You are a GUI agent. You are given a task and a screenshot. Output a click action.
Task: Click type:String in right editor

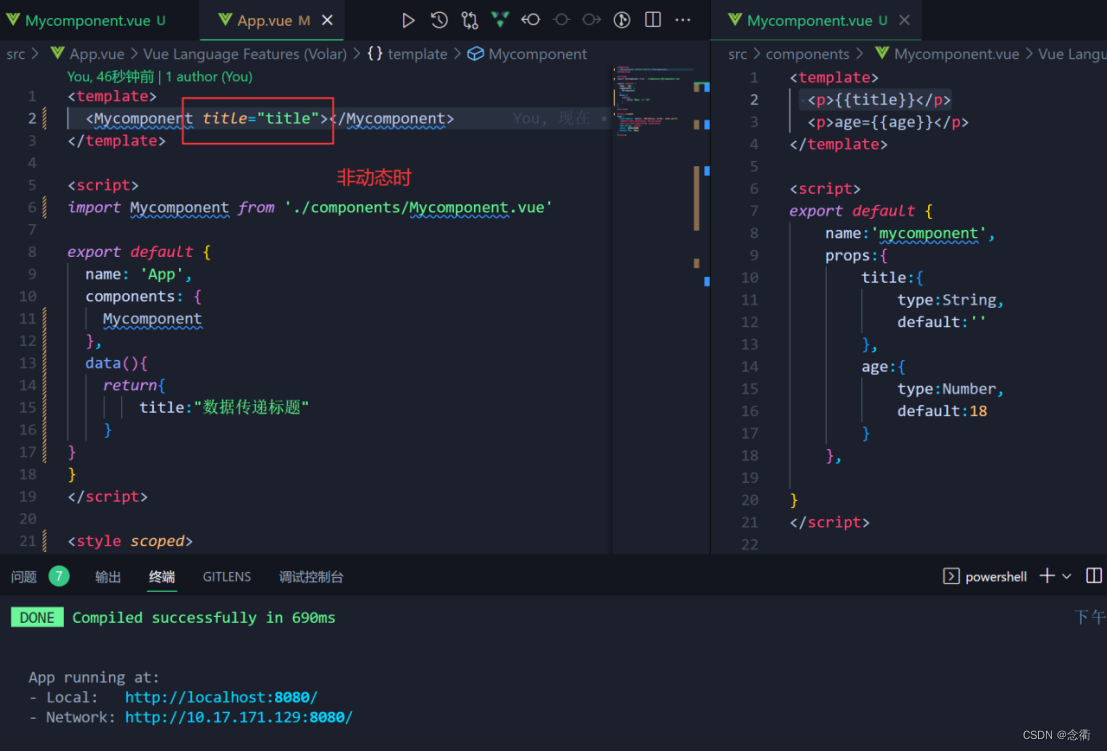coord(950,300)
